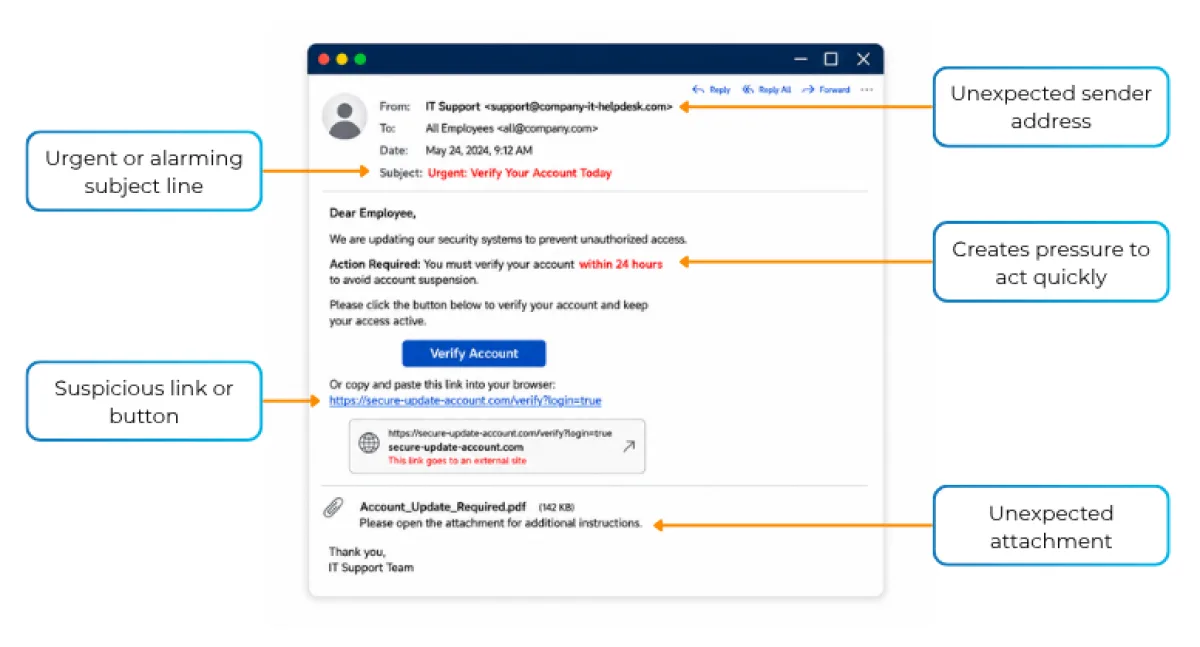Click the red 'within 24 hours' text
This screenshot has height=647, width=1200.
coord(620,264)
